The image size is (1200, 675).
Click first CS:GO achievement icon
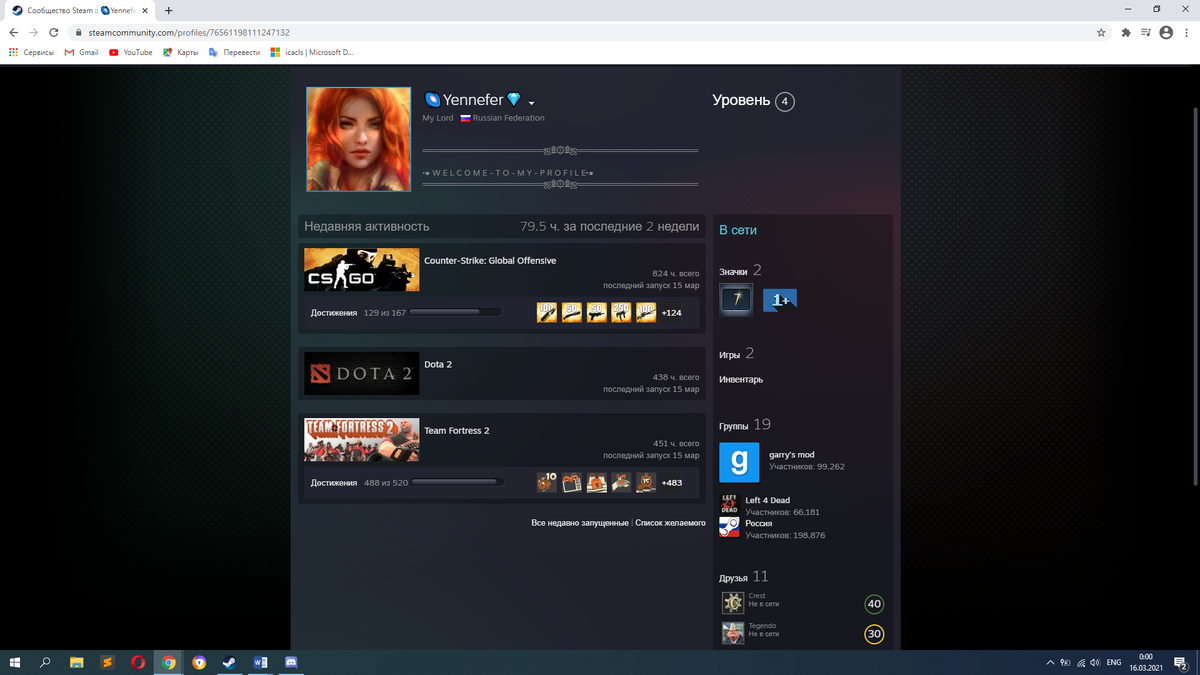point(547,313)
